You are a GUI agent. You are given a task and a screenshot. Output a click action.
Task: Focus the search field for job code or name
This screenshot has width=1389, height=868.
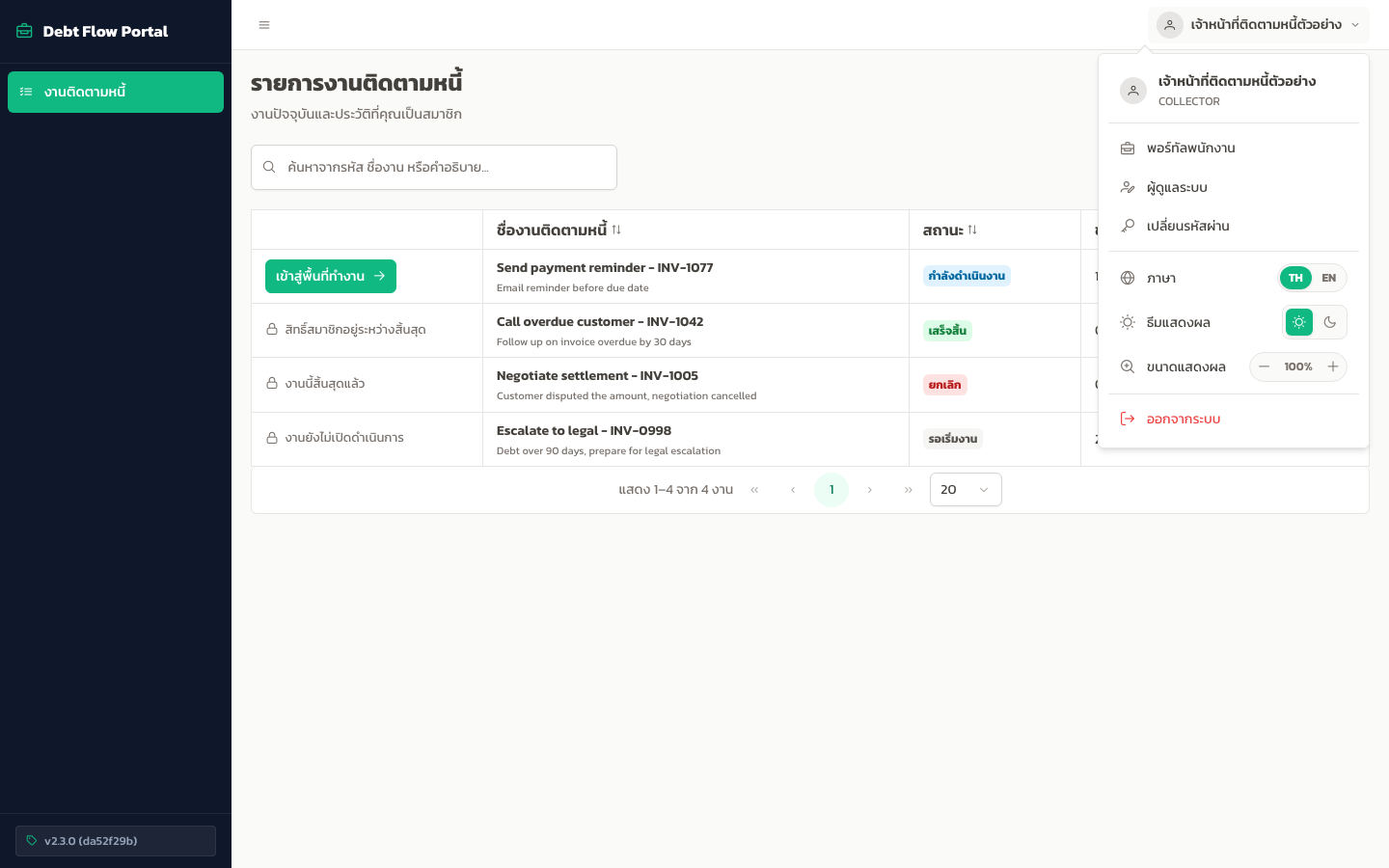[x=434, y=167]
